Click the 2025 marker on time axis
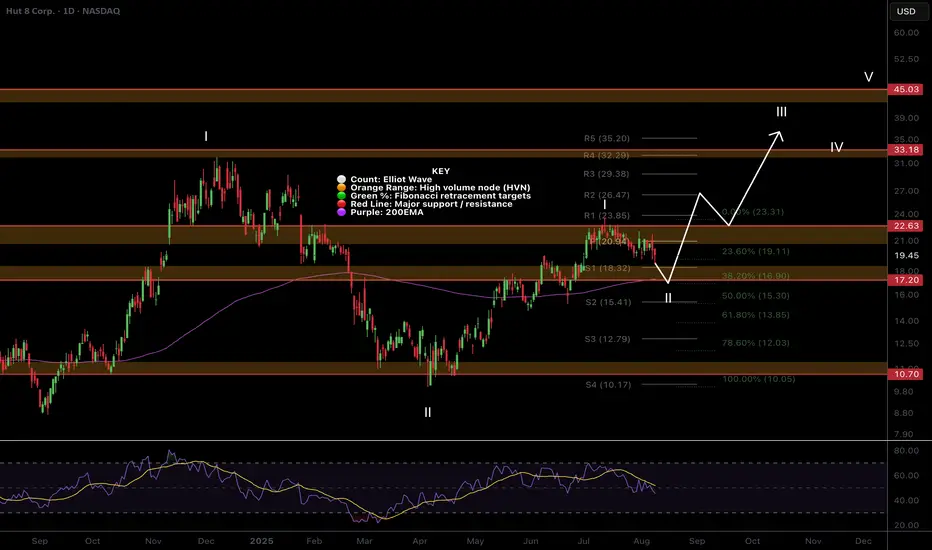This screenshot has width=932, height=550. [x=262, y=541]
